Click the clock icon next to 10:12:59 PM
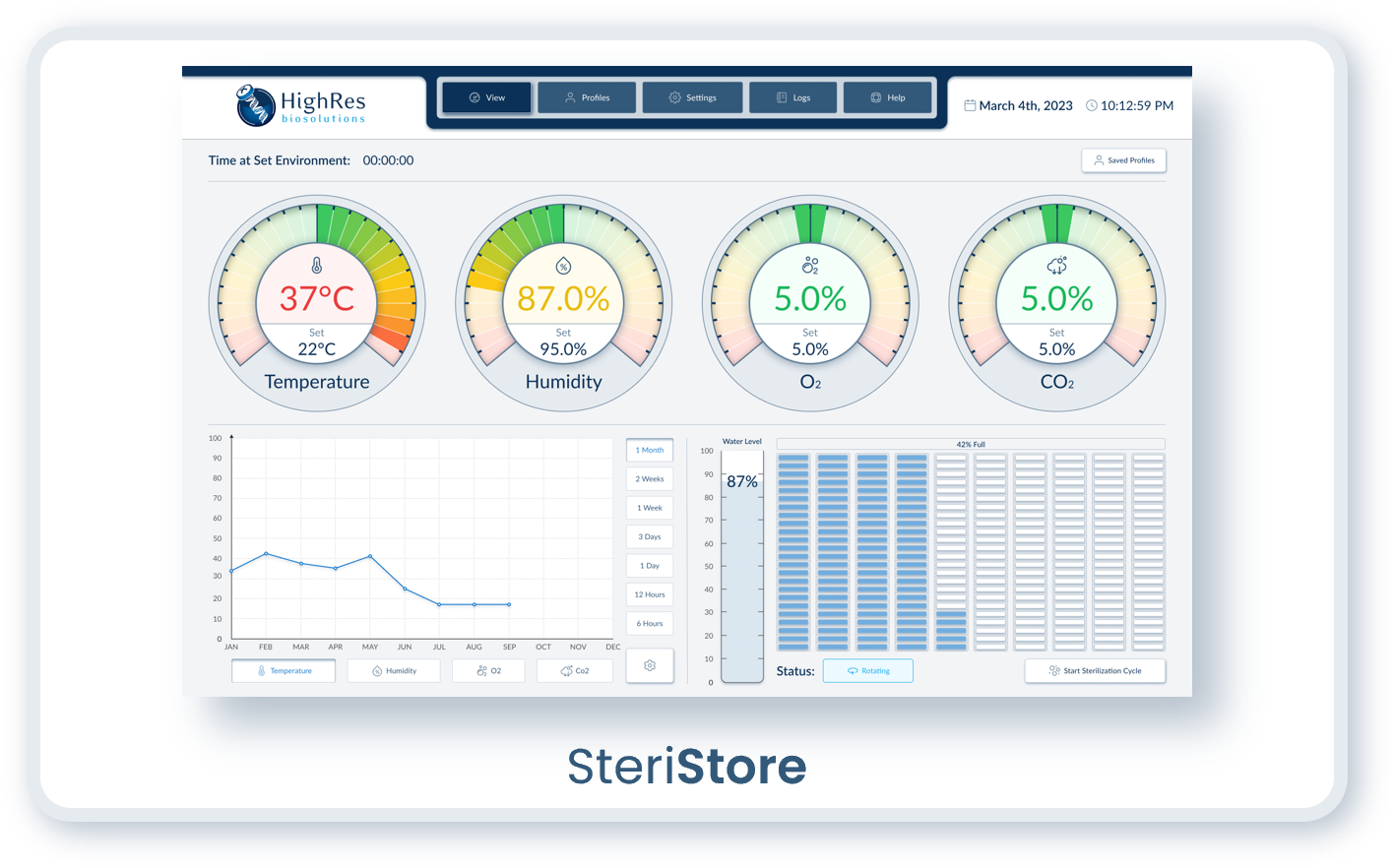Viewport: 1394px width, 868px height. [1093, 105]
